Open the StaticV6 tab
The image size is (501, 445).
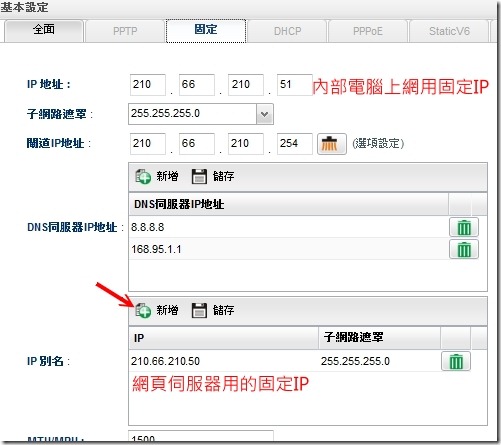click(449, 31)
